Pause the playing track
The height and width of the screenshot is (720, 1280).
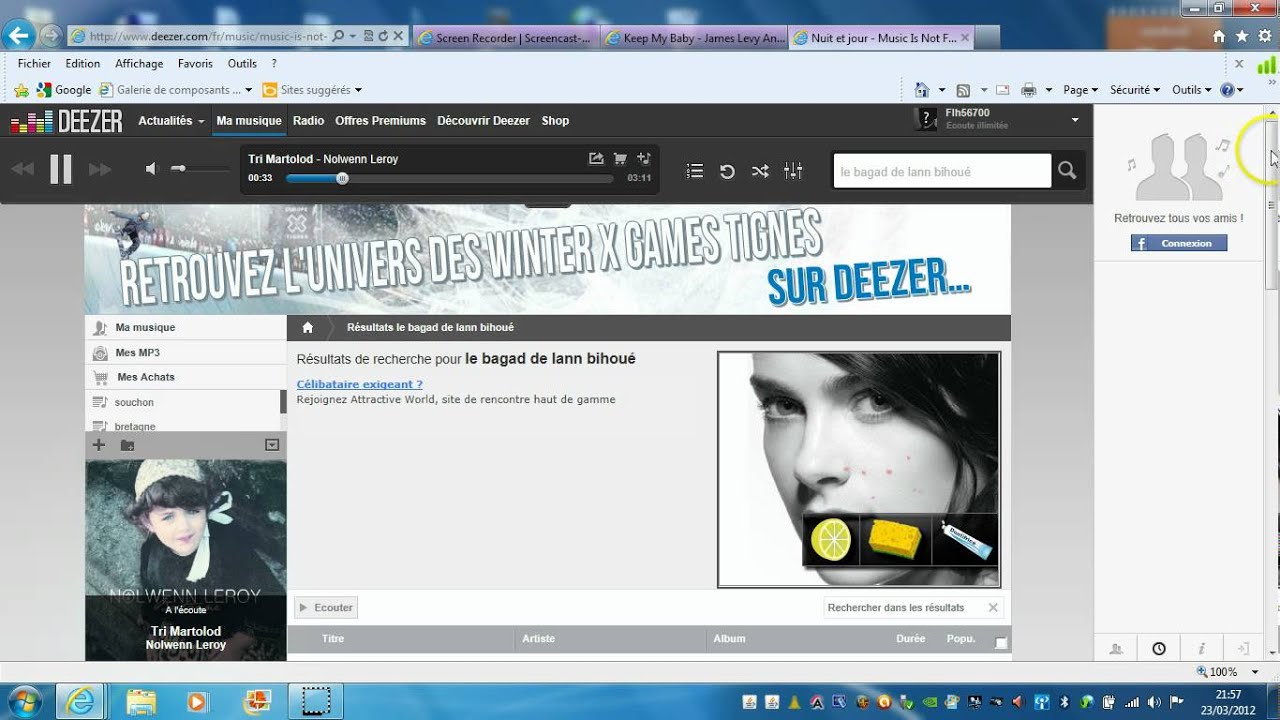[x=61, y=170]
